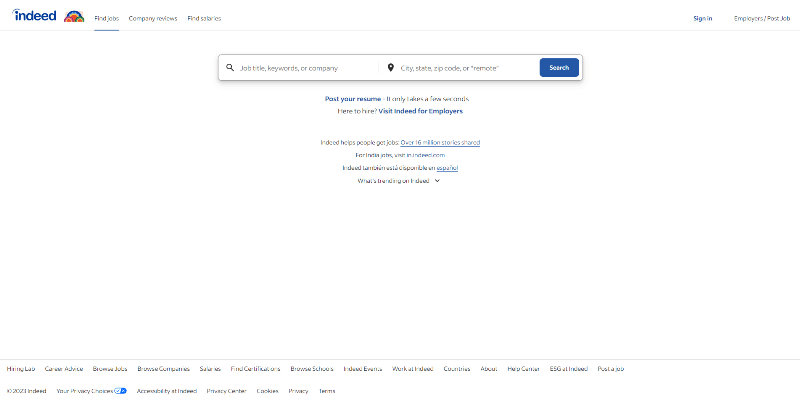Open Privacy footer link
This screenshot has width=800, height=405.
(x=298, y=391)
